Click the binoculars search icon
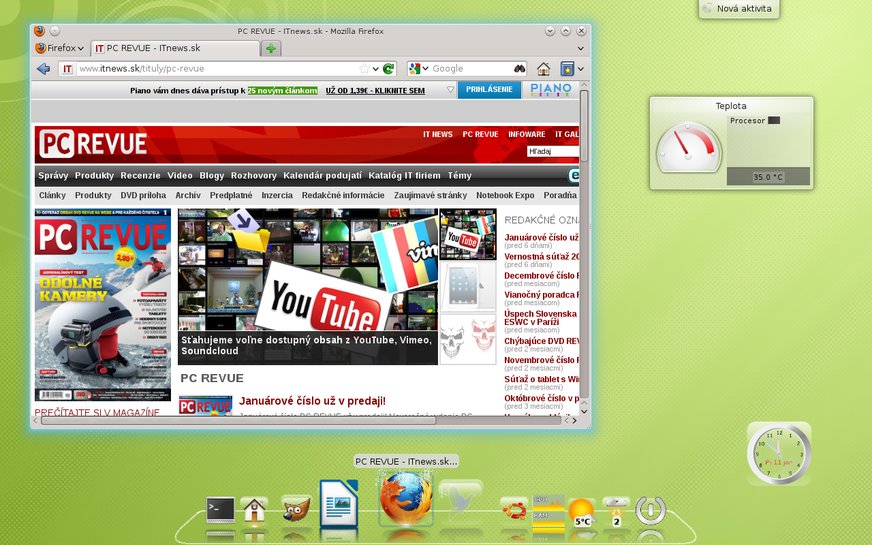 coord(519,68)
